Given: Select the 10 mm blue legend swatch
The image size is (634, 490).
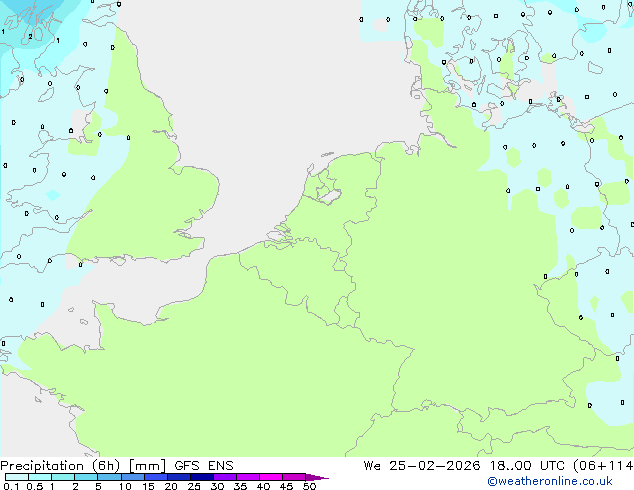Looking at the screenshot, I should [x=132, y=477].
